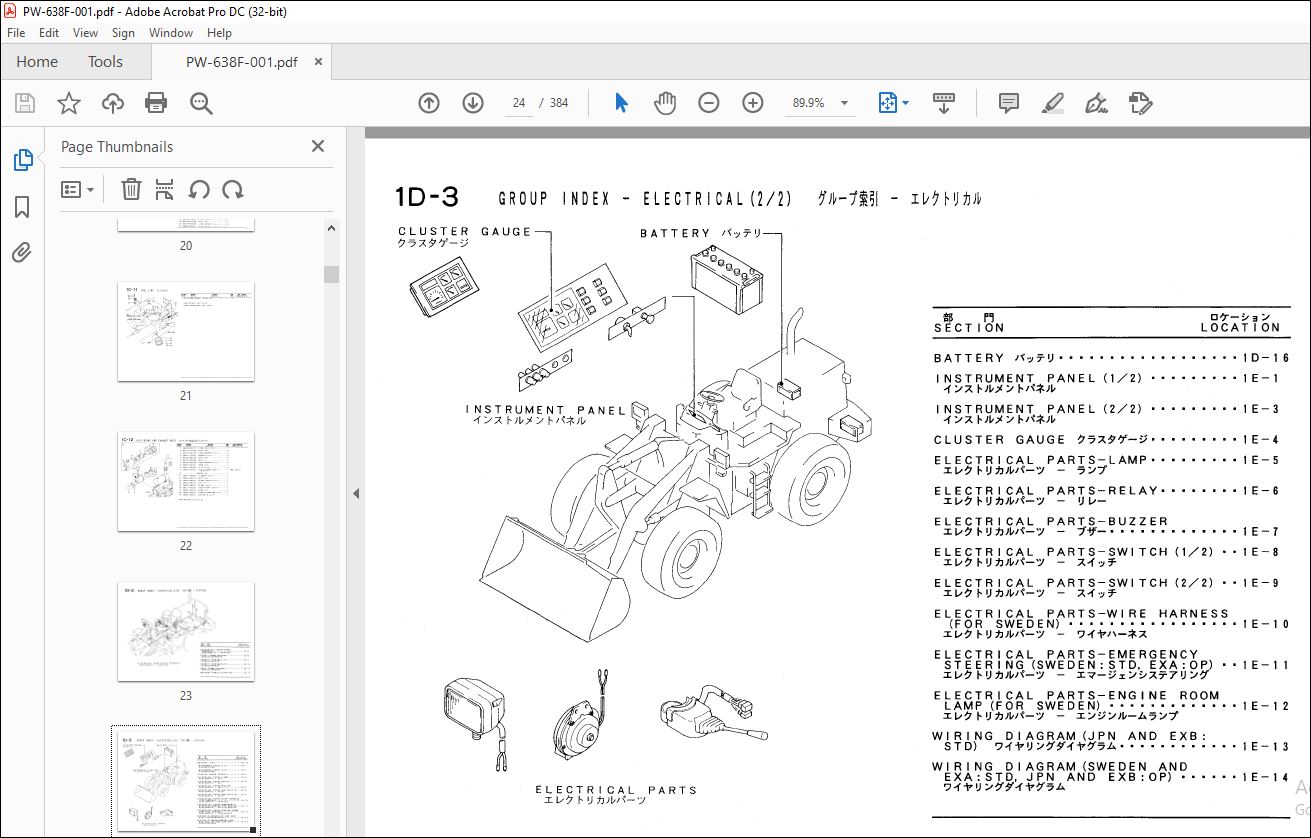The width and height of the screenshot is (1311, 838).
Task: Open the scrolling mode keyboard icon
Action: [944, 103]
